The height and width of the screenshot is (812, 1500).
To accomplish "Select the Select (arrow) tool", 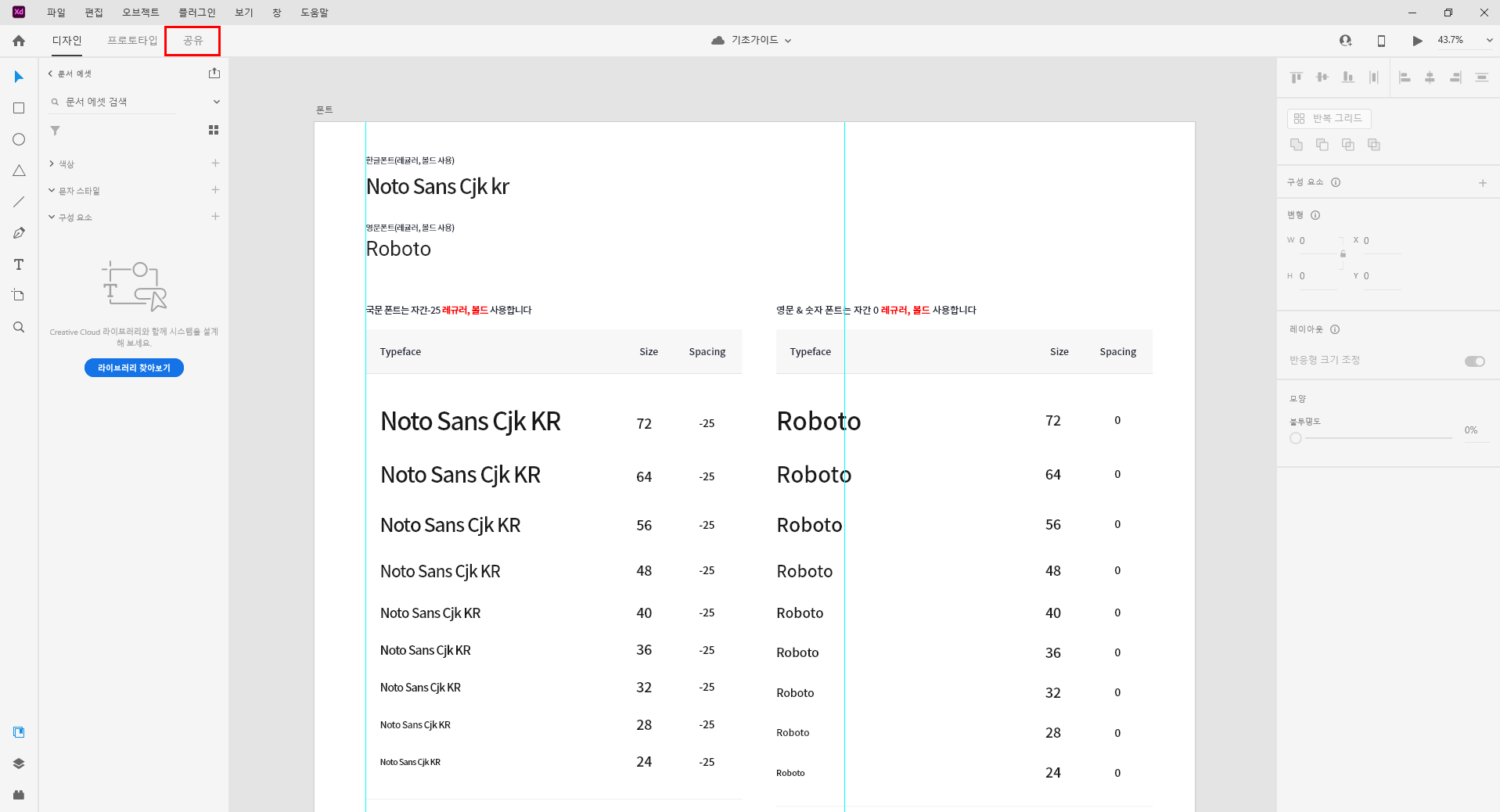I will tap(19, 77).
